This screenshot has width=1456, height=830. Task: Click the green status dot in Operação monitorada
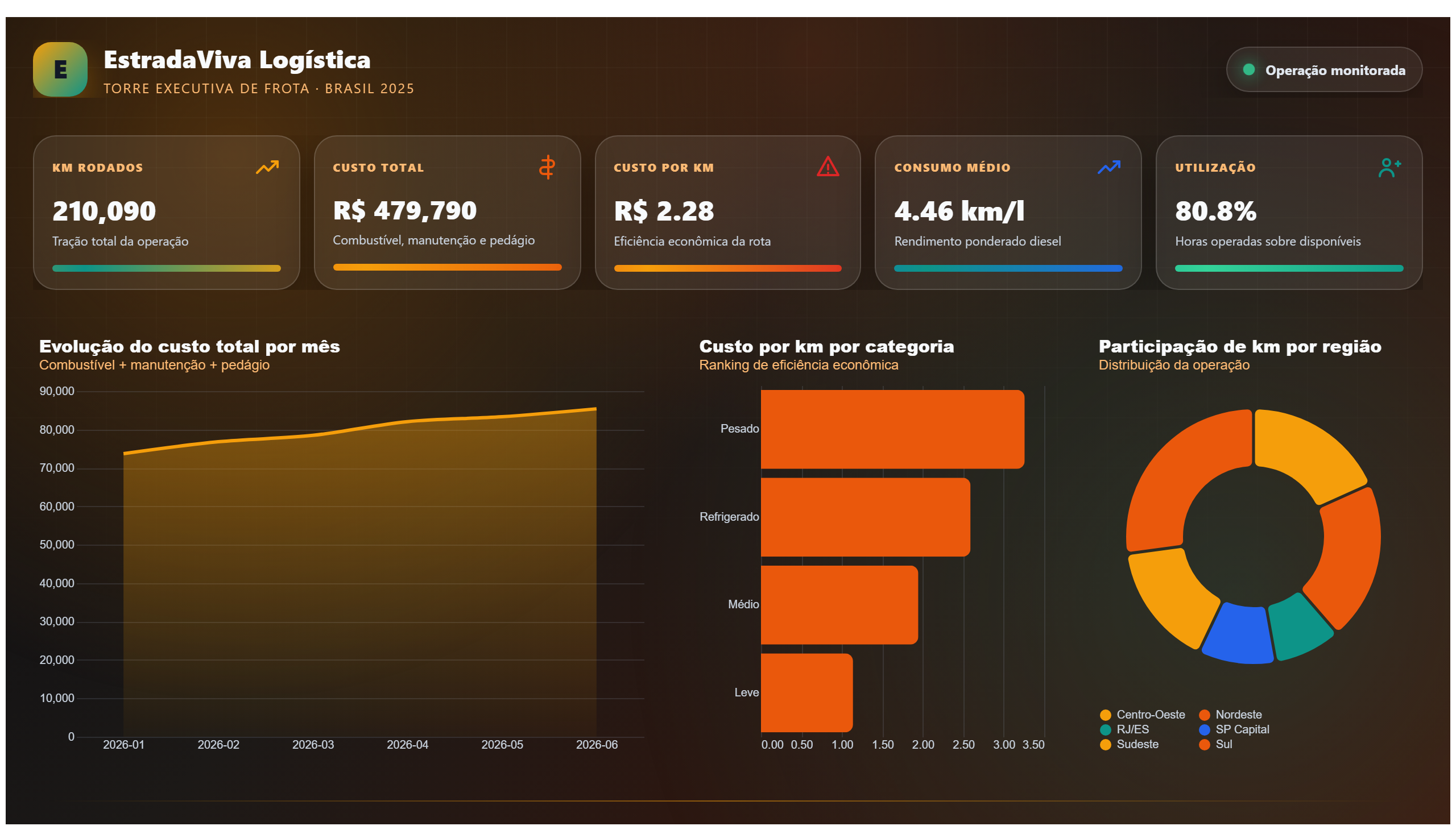coord(1248,69)
